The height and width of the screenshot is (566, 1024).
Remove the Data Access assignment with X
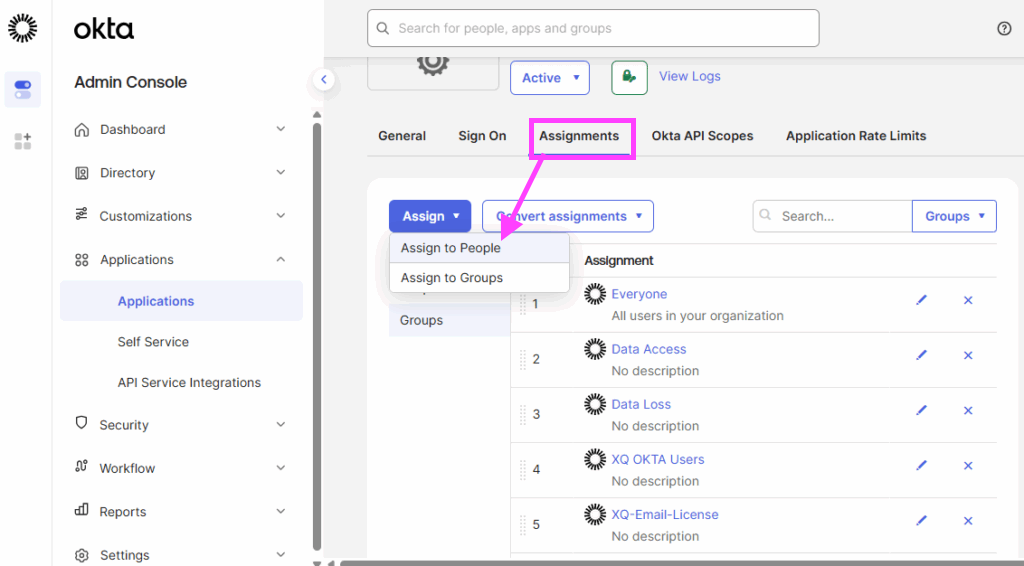(x=967, y=355)
